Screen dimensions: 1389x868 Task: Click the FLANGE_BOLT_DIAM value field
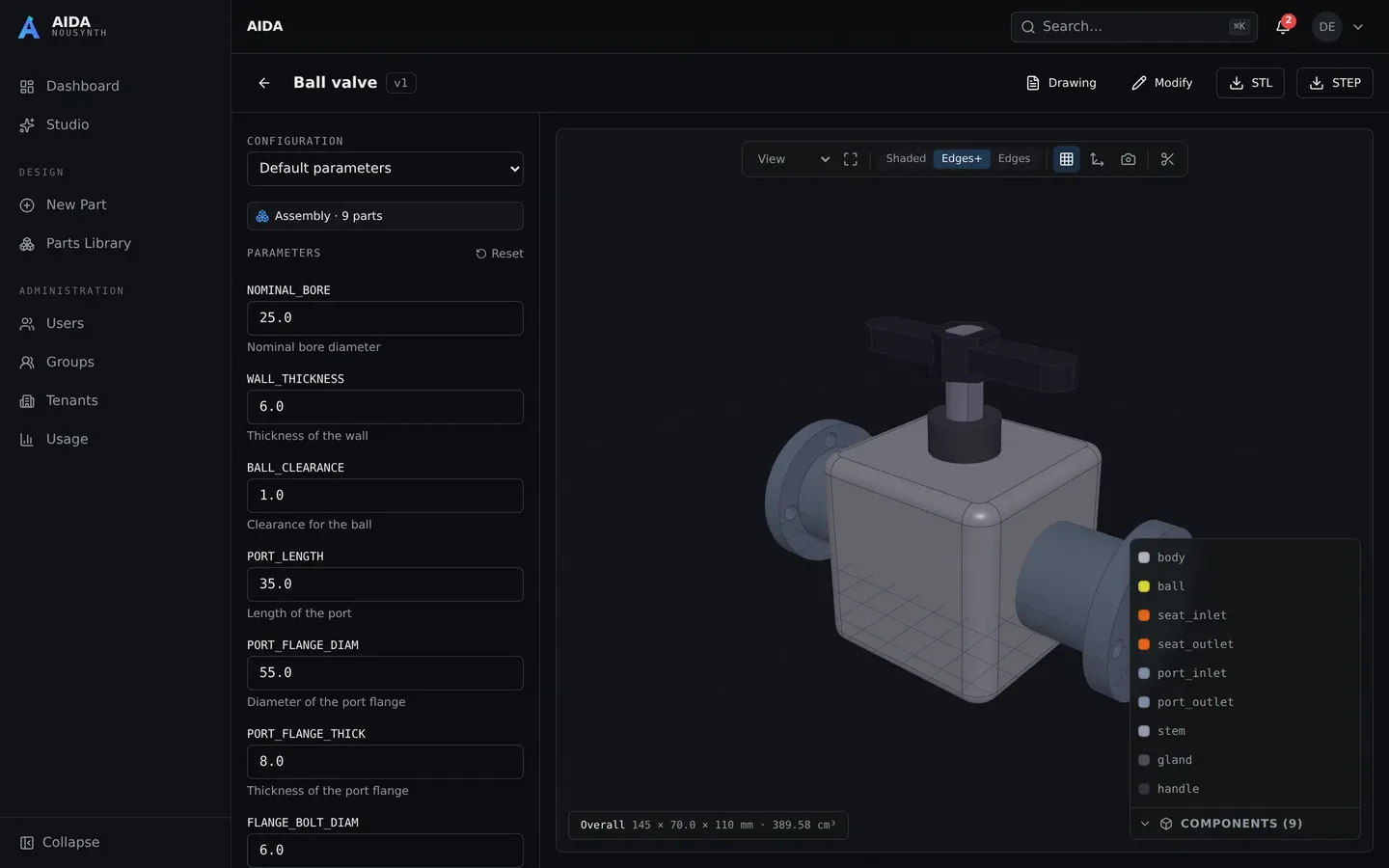point(385,851)
